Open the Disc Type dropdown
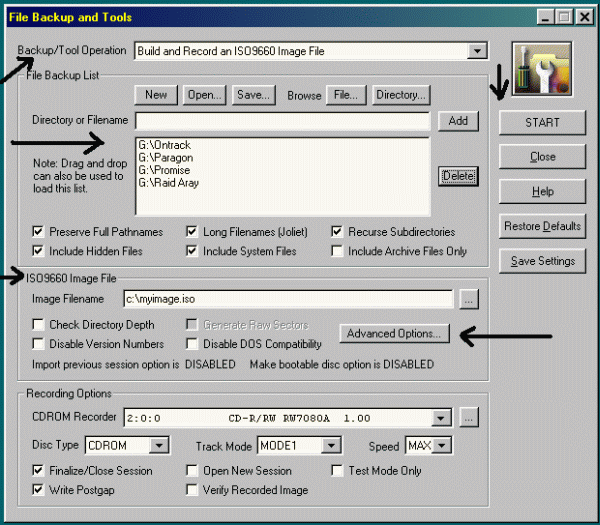 tap(159, 446)
